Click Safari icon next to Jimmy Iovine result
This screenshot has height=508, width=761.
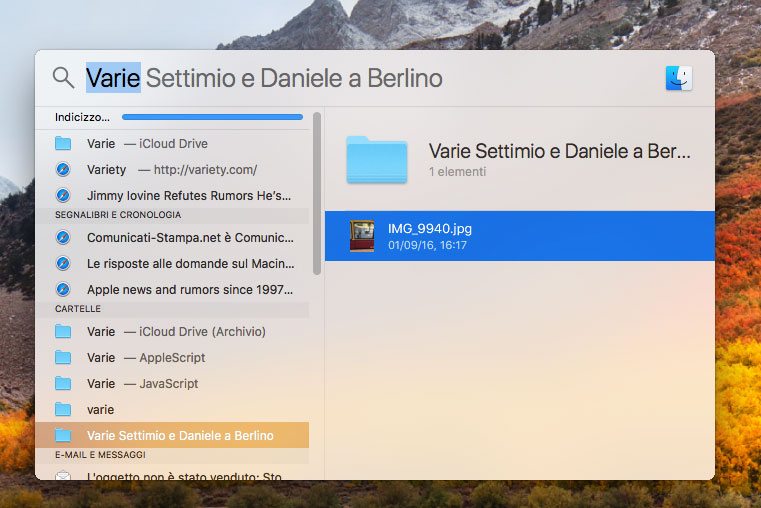tap(63, 195)
